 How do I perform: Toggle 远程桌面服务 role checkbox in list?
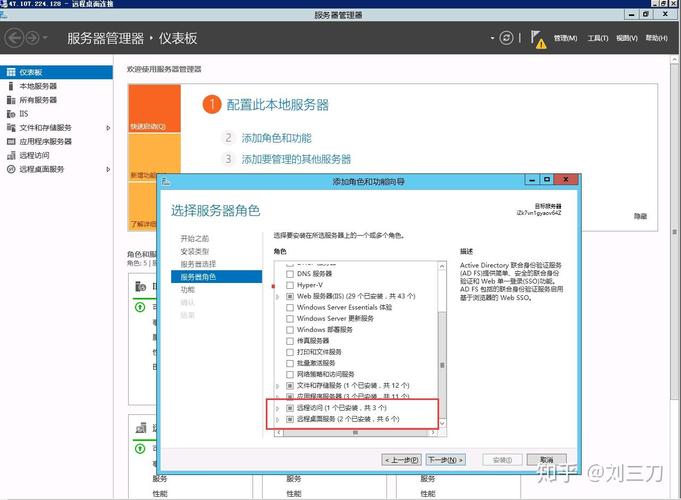(290, 419)
